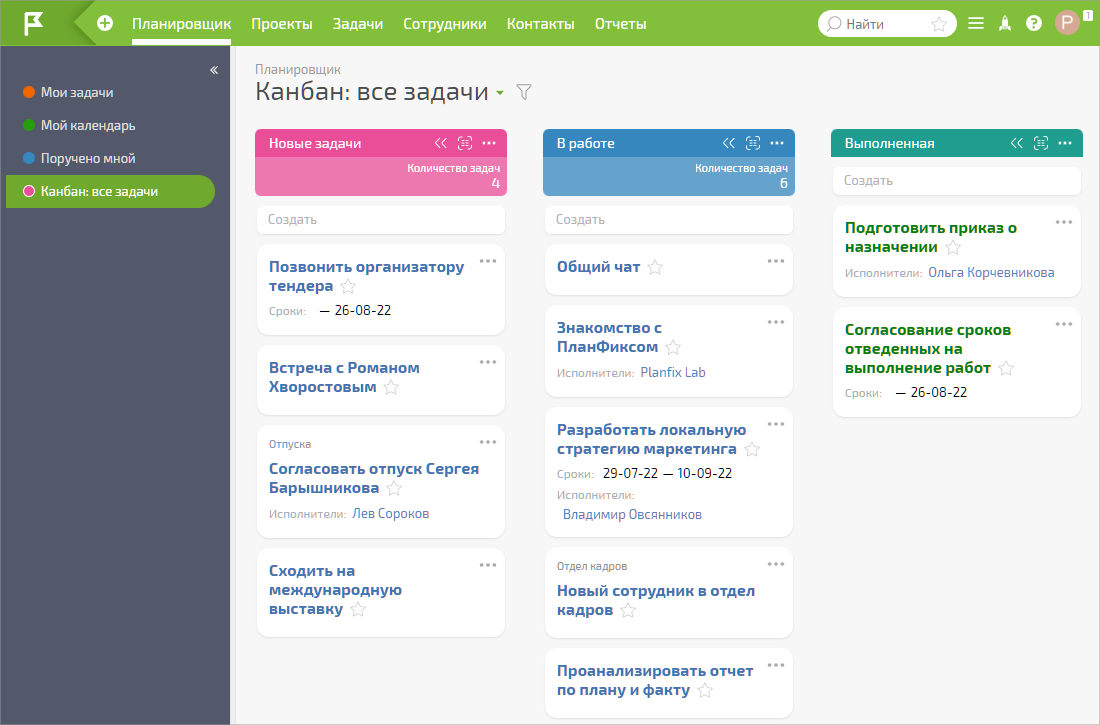Open Выполненная column options menu
Viewport: 1100px width, 725px height.
click(x=1065, y=143)
